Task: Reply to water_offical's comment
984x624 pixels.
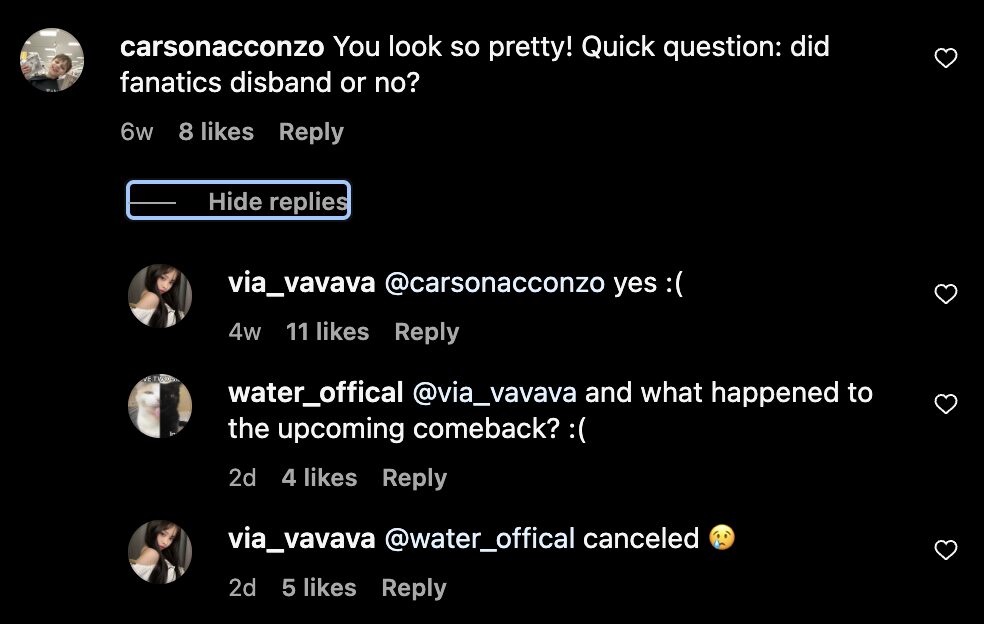Action: (414, 478)
